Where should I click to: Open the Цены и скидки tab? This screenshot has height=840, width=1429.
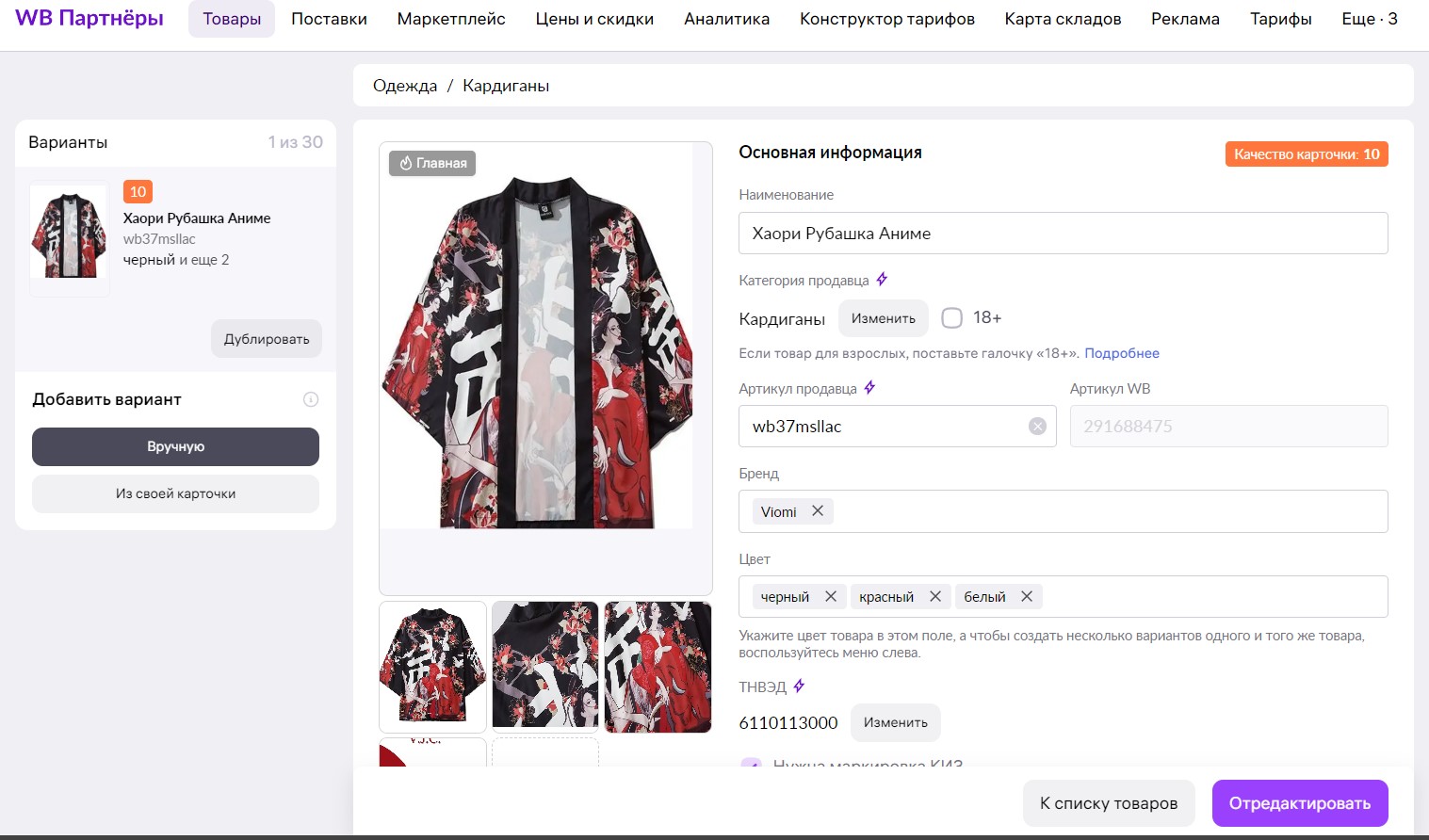594,19
